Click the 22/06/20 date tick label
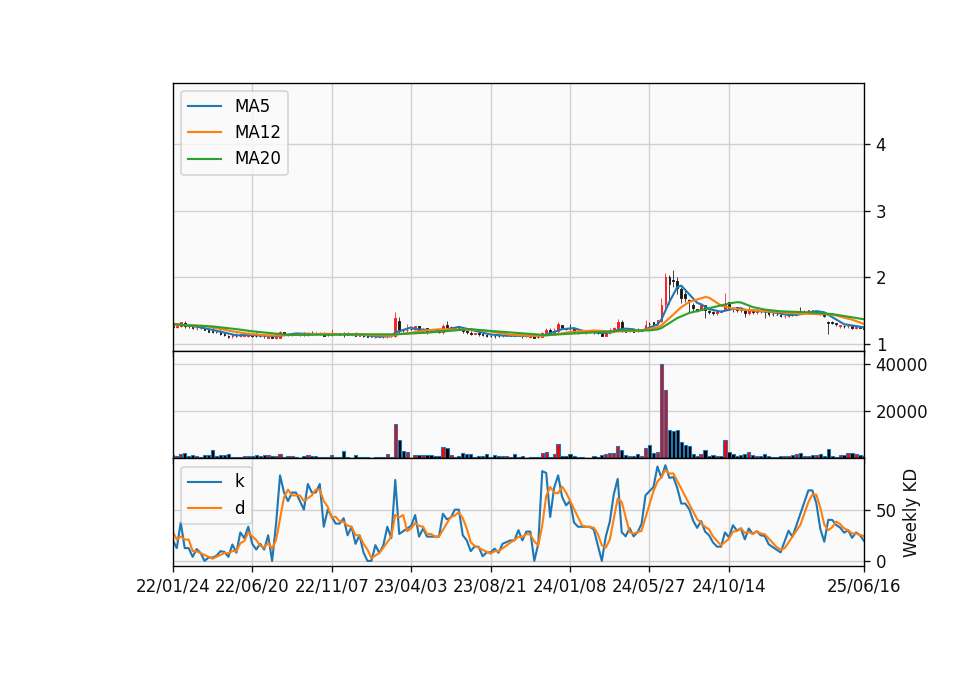This screenshot has width=960, height=690. [252, 586]
